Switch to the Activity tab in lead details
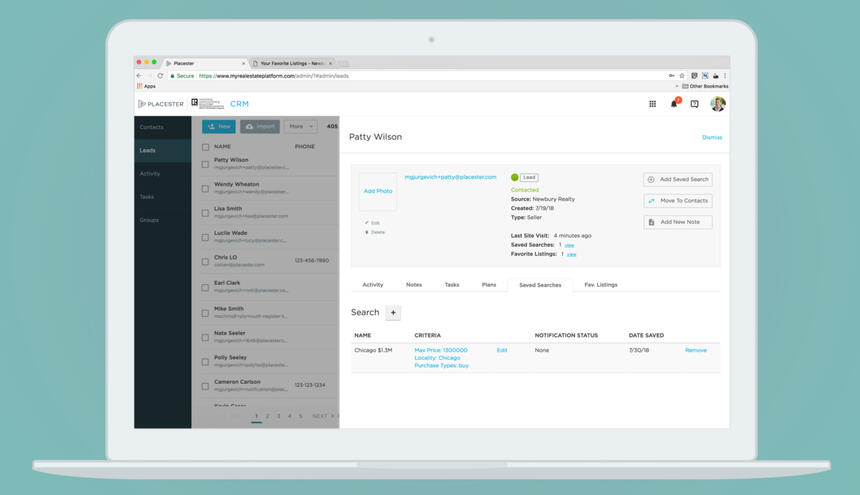 click(x=373, y=285)
